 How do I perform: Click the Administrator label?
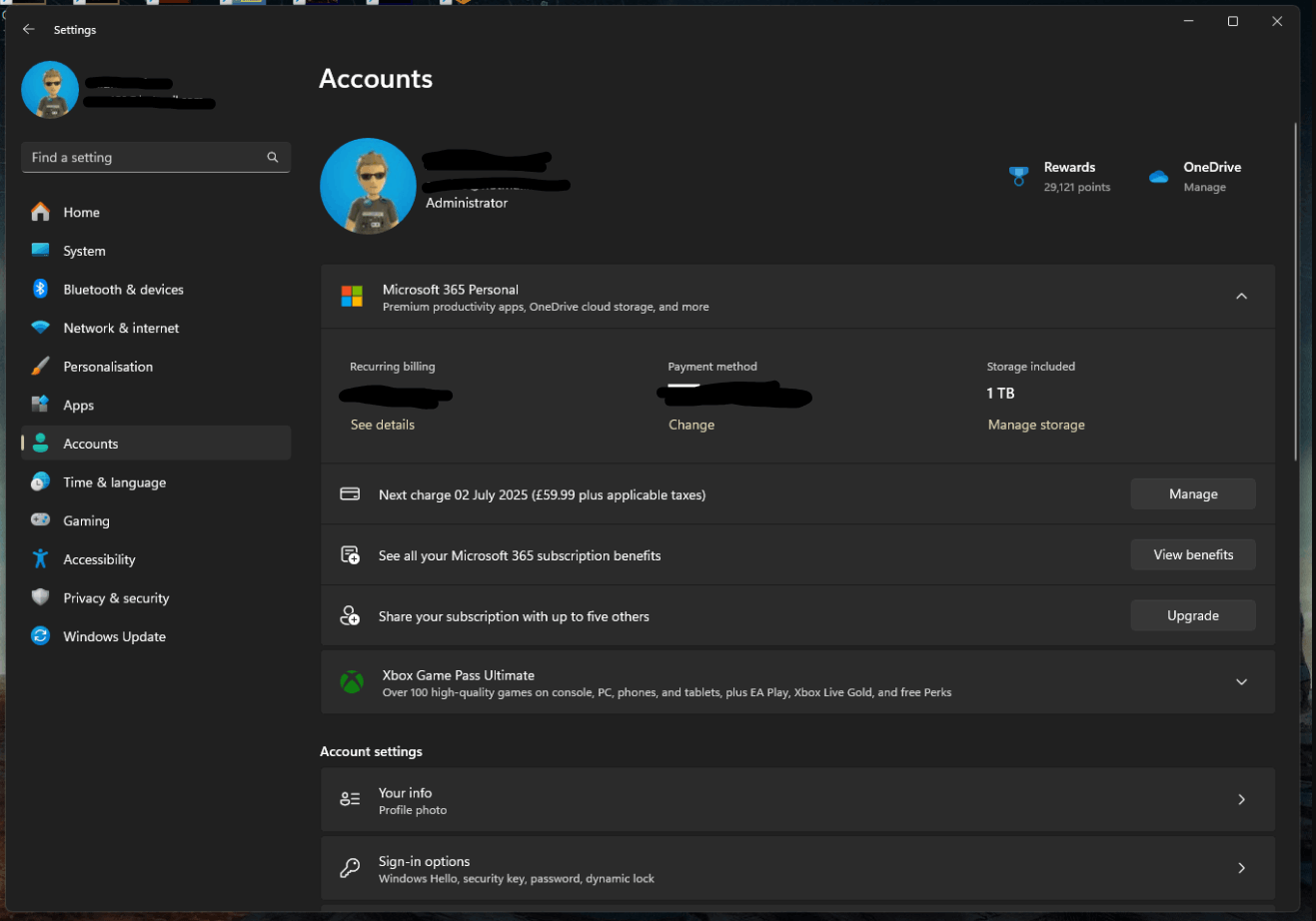pos(467,203)
